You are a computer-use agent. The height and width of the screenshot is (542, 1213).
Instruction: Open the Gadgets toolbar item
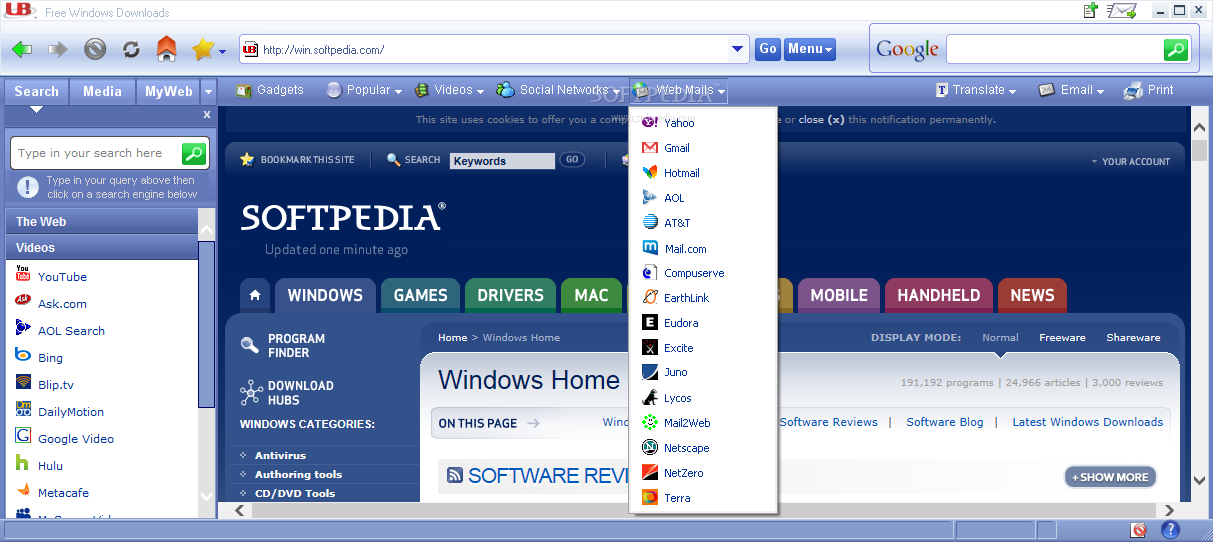point(270,90)
